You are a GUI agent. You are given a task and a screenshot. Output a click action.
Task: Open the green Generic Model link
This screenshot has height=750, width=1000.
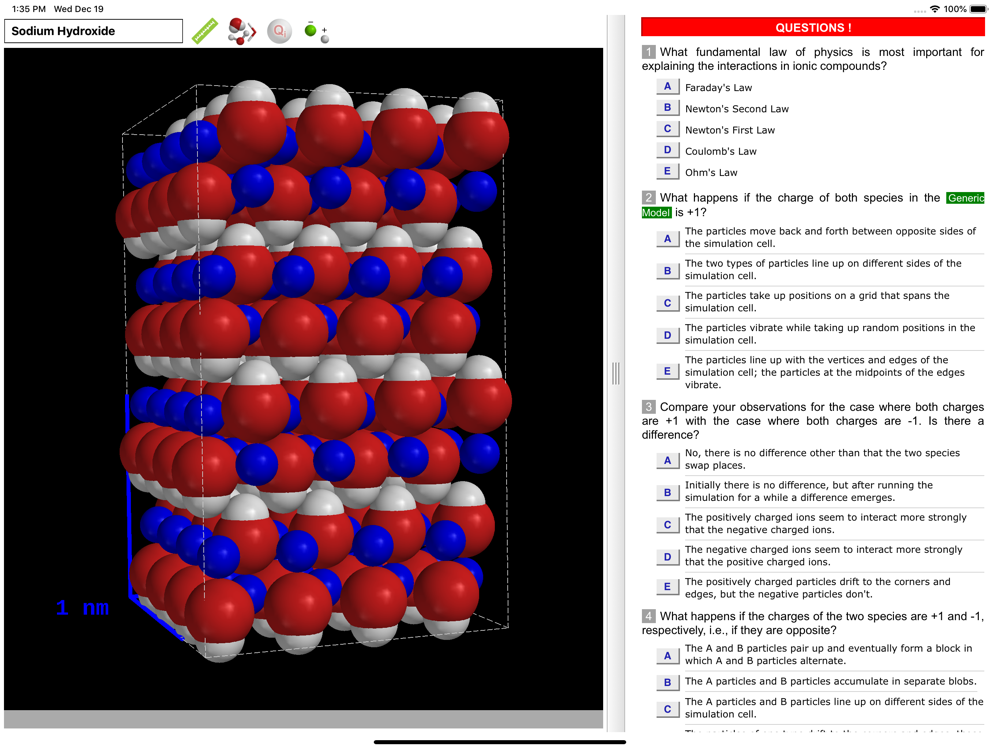[813, 205]
